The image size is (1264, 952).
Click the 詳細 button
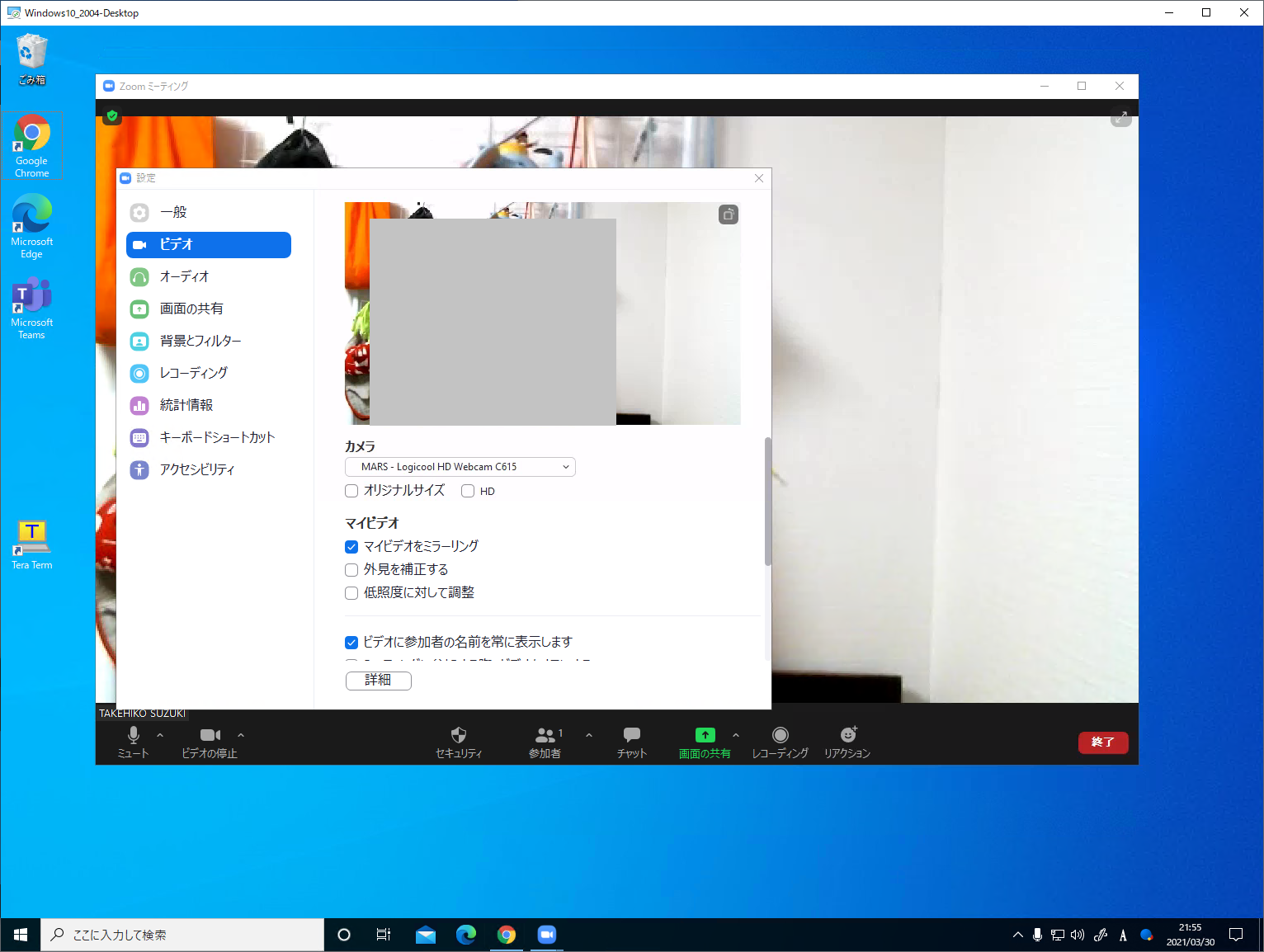click(378, 681)
